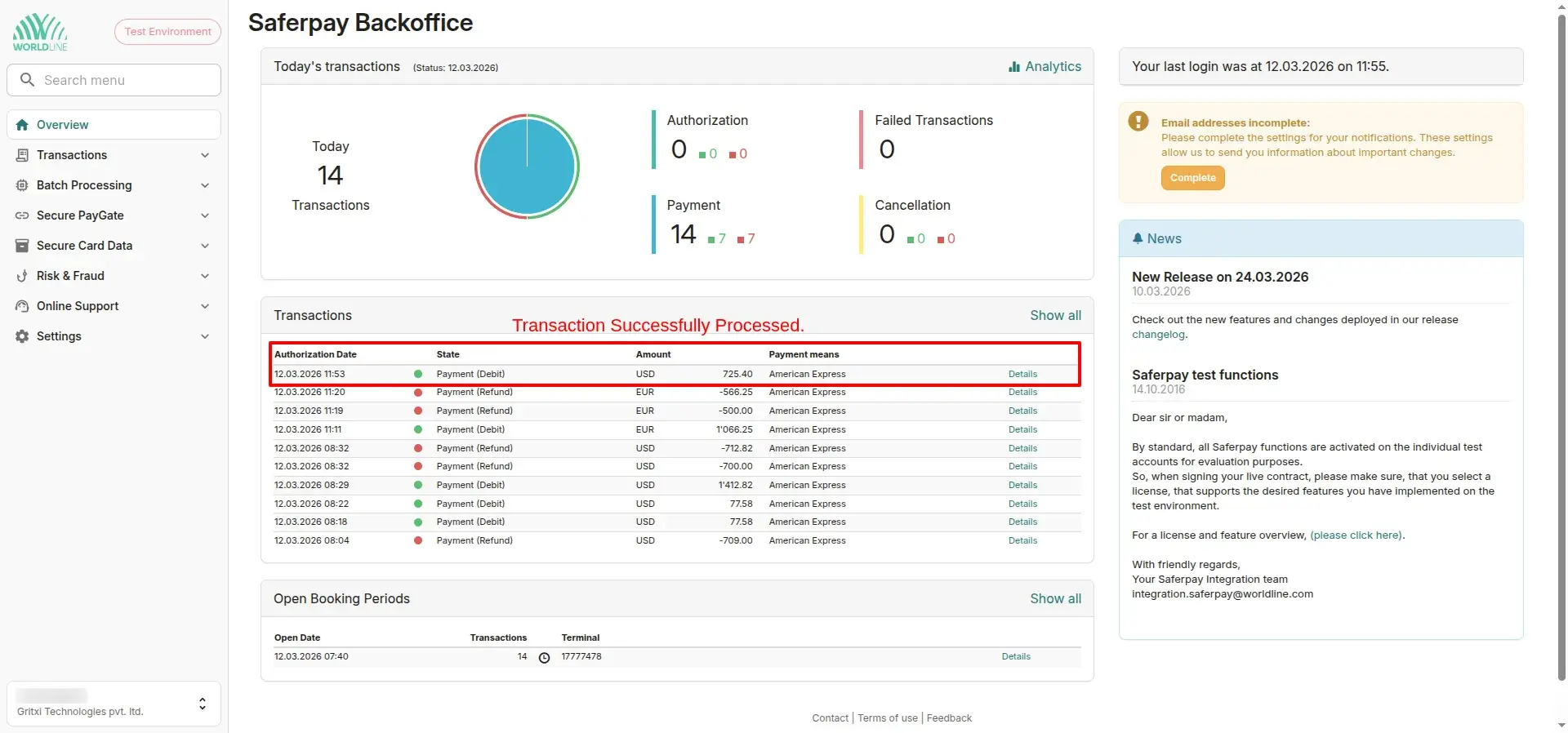The image size is (1568, 733).
Task: Click the transactions pie chart
Action: pos(527,167)
